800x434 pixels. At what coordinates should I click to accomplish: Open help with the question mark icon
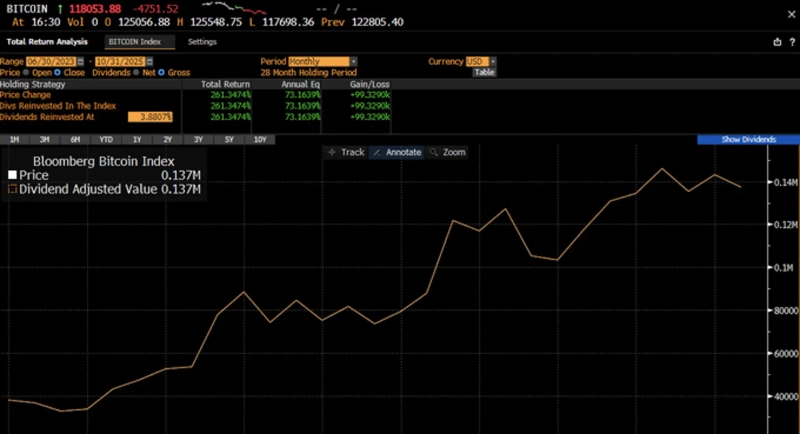tap(790, 42)
